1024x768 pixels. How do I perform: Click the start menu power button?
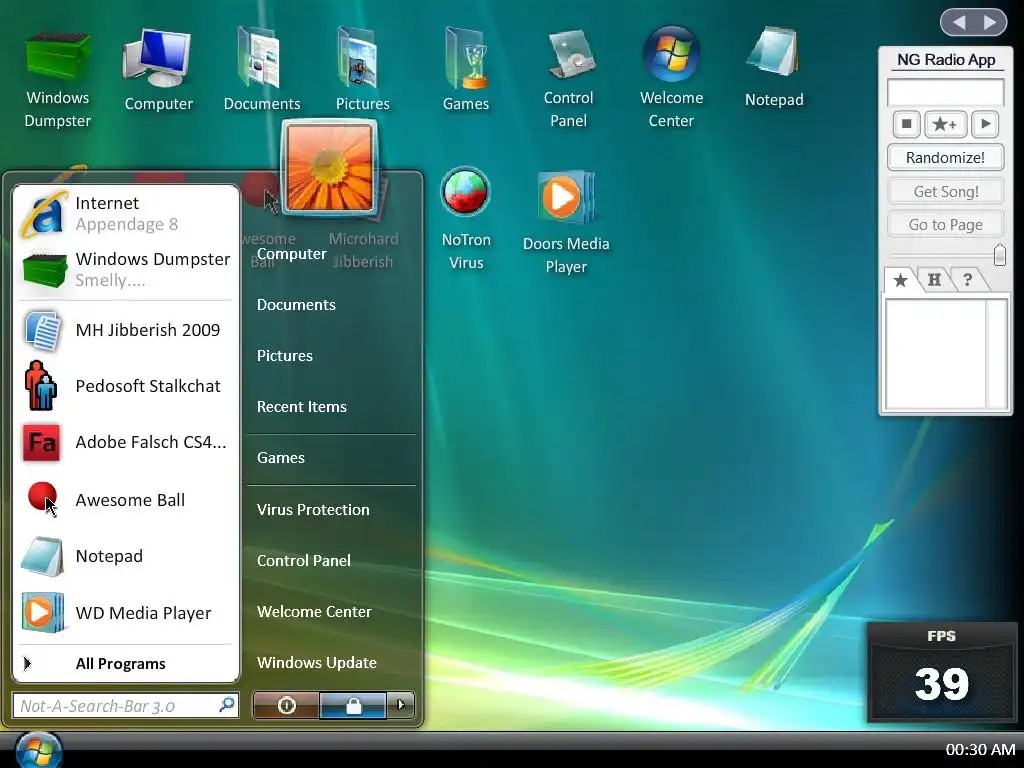click(x=286, y=705)
